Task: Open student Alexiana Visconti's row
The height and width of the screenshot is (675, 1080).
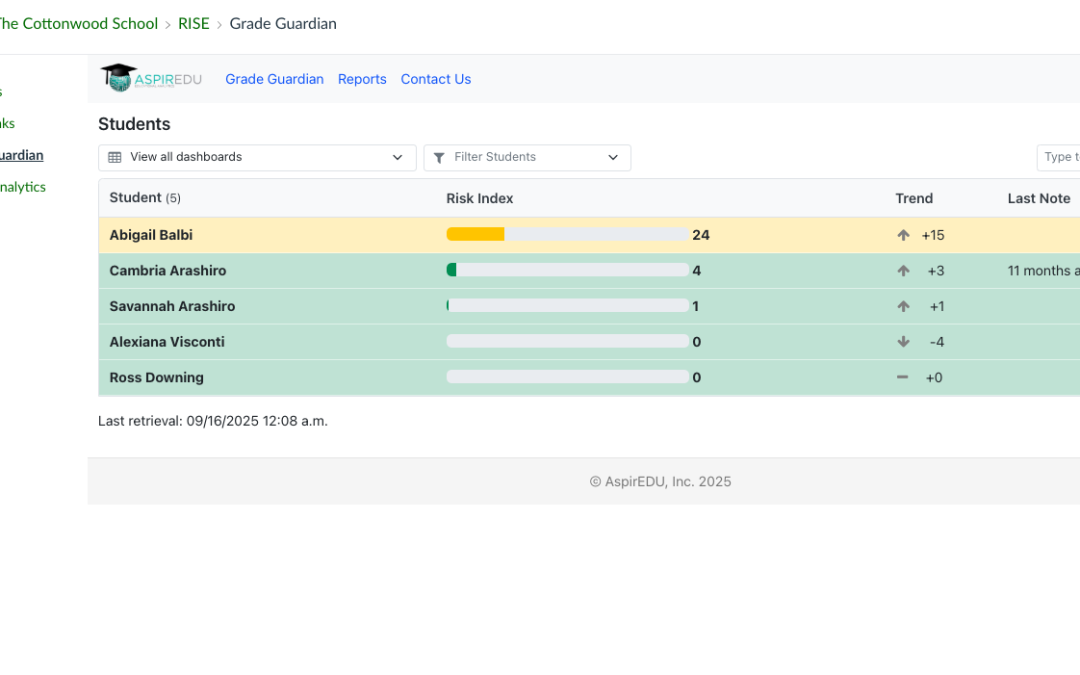Action: point(167,342)
